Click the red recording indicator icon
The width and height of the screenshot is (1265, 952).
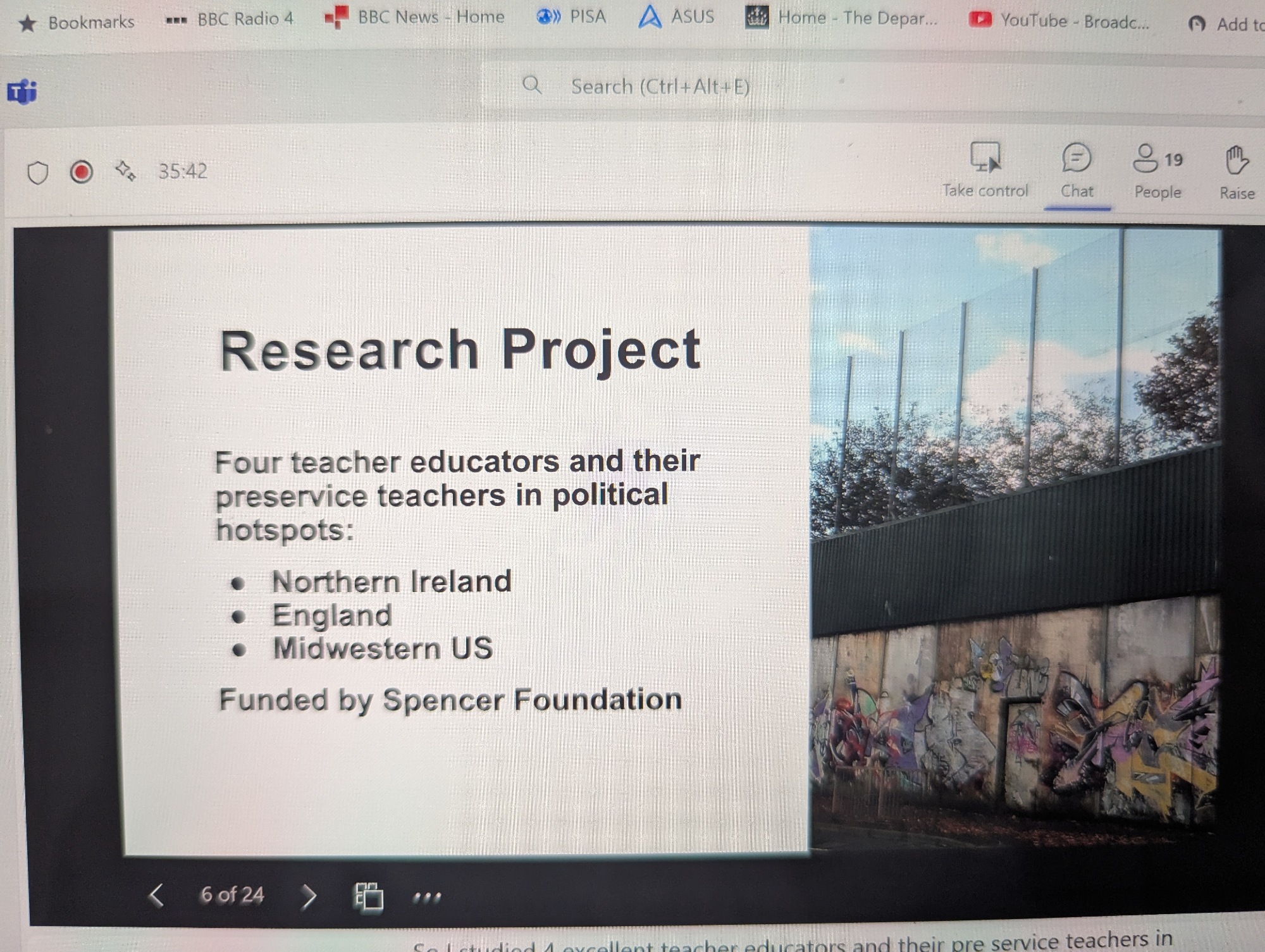81,172
